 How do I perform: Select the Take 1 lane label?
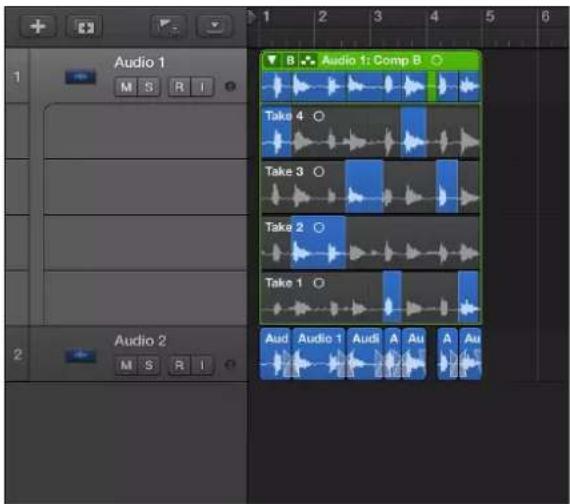(284, 283)
